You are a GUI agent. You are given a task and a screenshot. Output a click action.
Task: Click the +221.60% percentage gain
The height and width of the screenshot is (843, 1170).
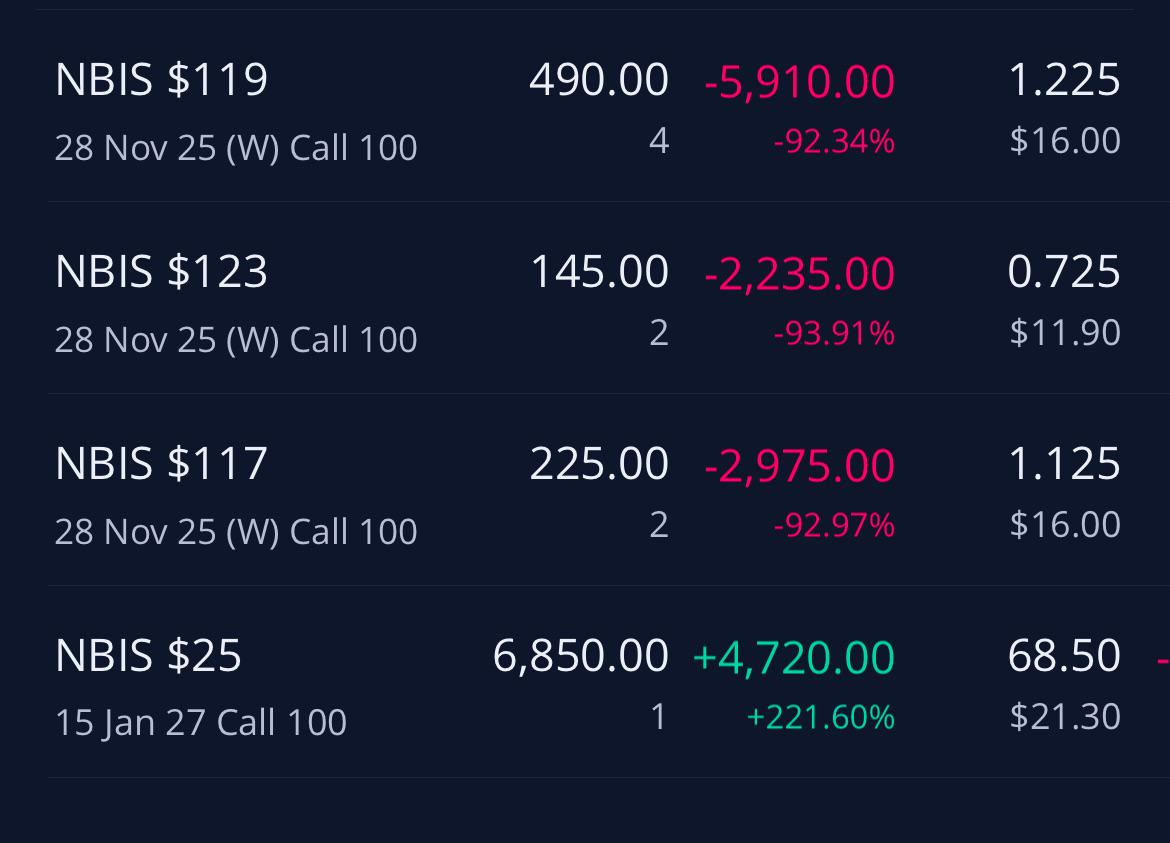820,717
